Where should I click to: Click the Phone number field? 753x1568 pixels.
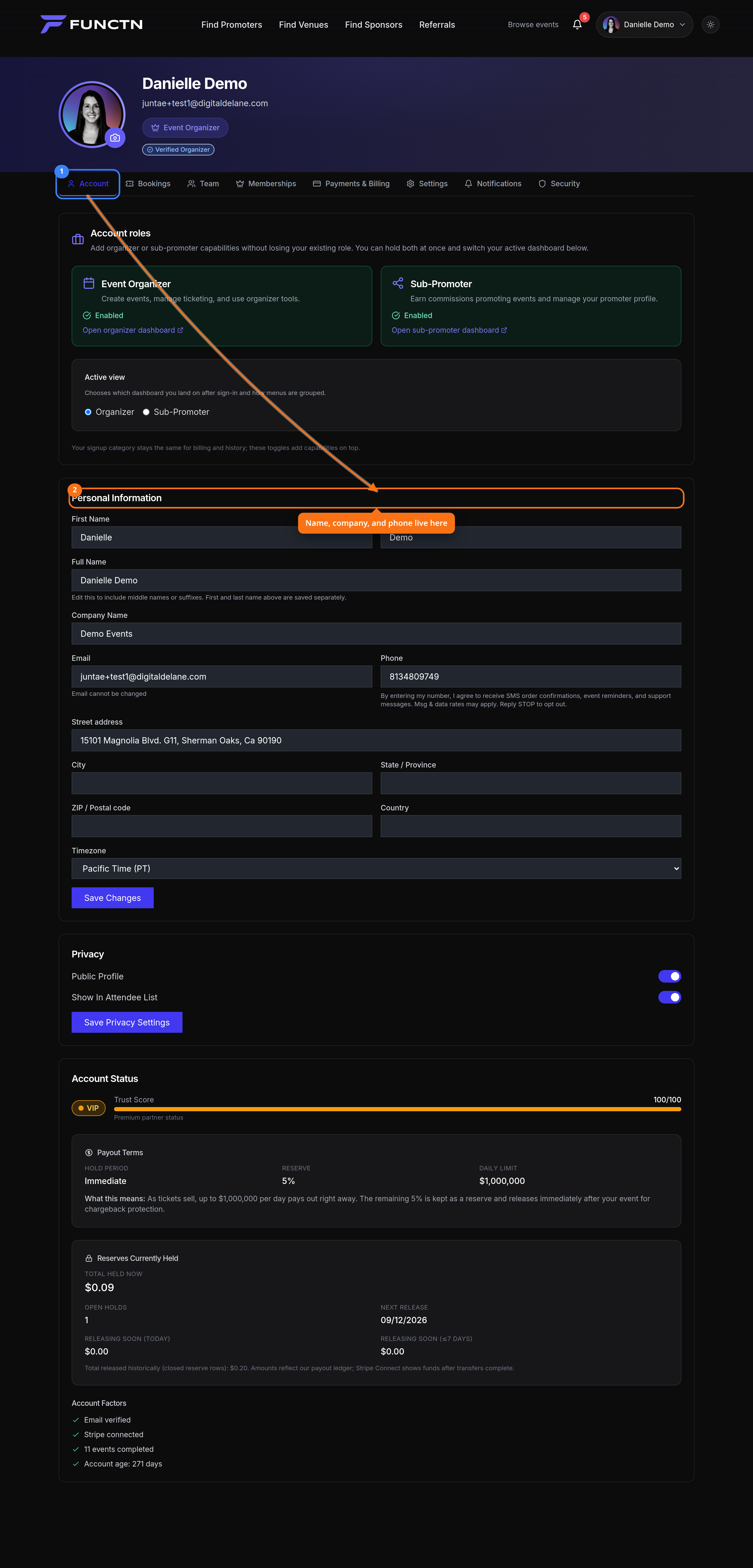(x=531, y=677)
